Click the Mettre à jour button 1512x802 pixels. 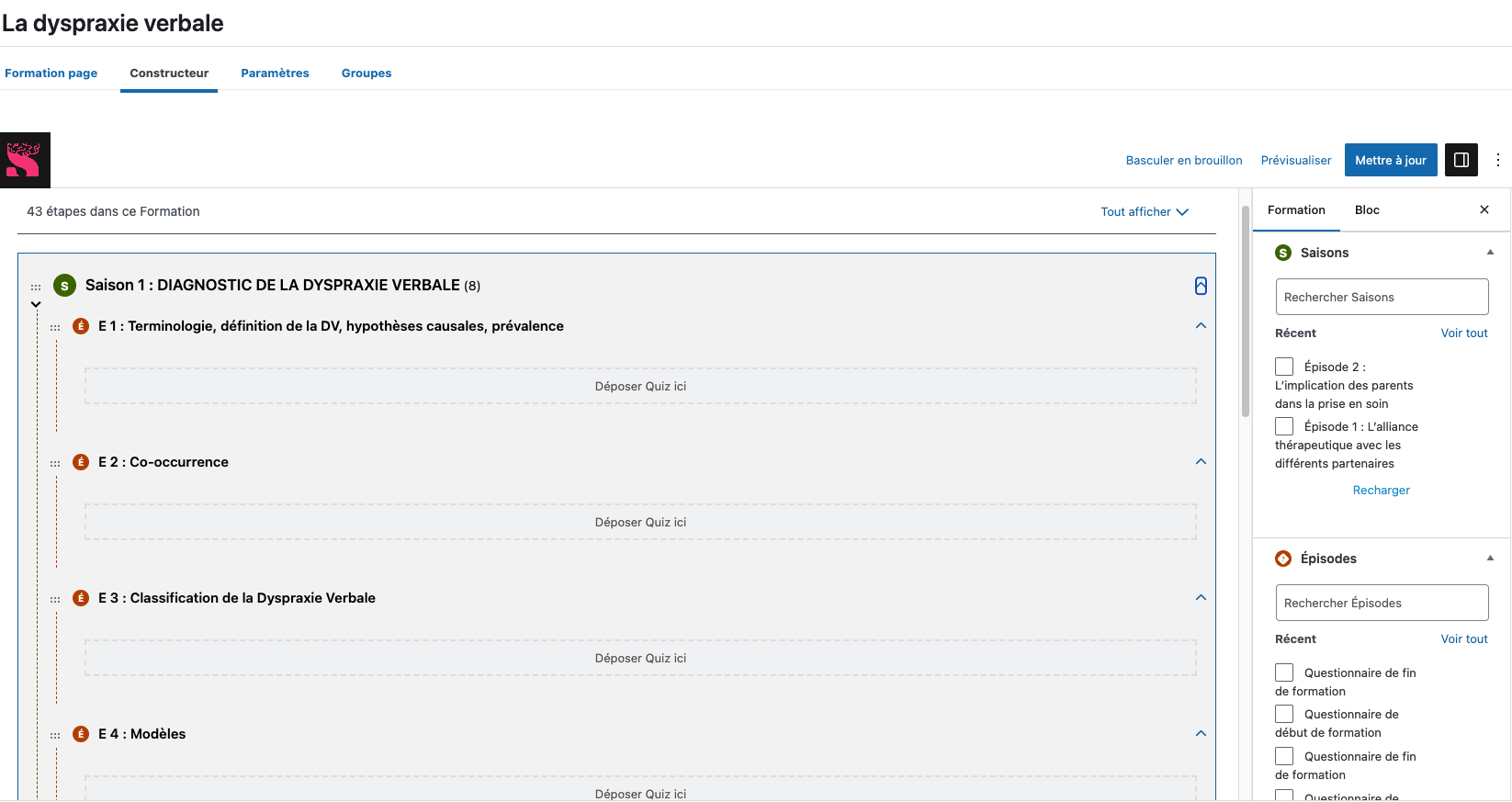1390,160
